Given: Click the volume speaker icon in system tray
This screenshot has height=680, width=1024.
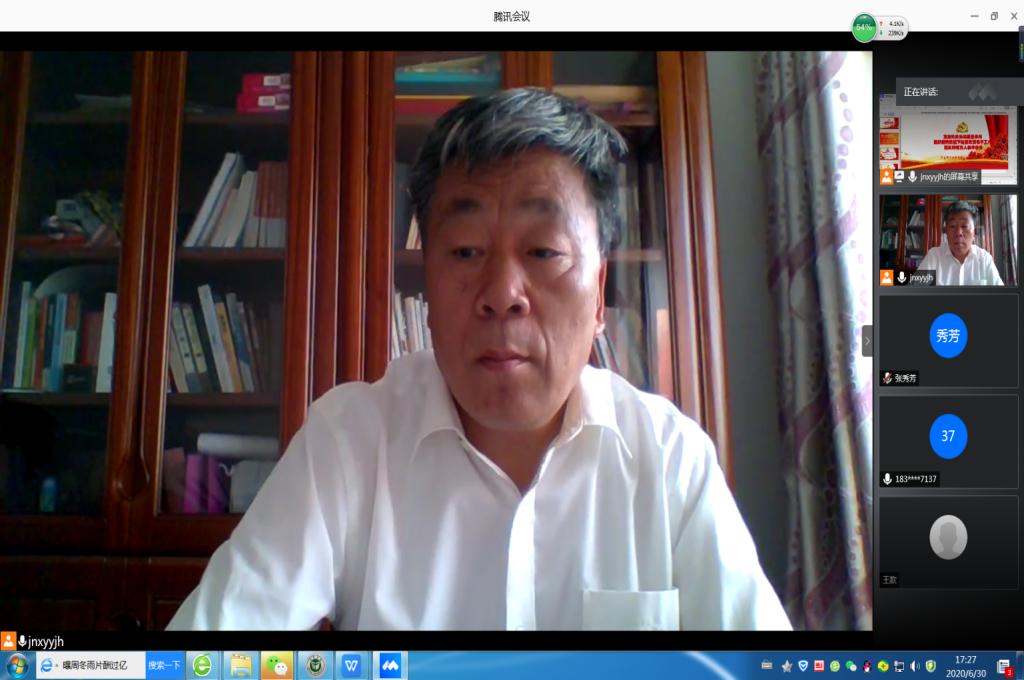Looking at the screenshot, I should coord(914,666).
